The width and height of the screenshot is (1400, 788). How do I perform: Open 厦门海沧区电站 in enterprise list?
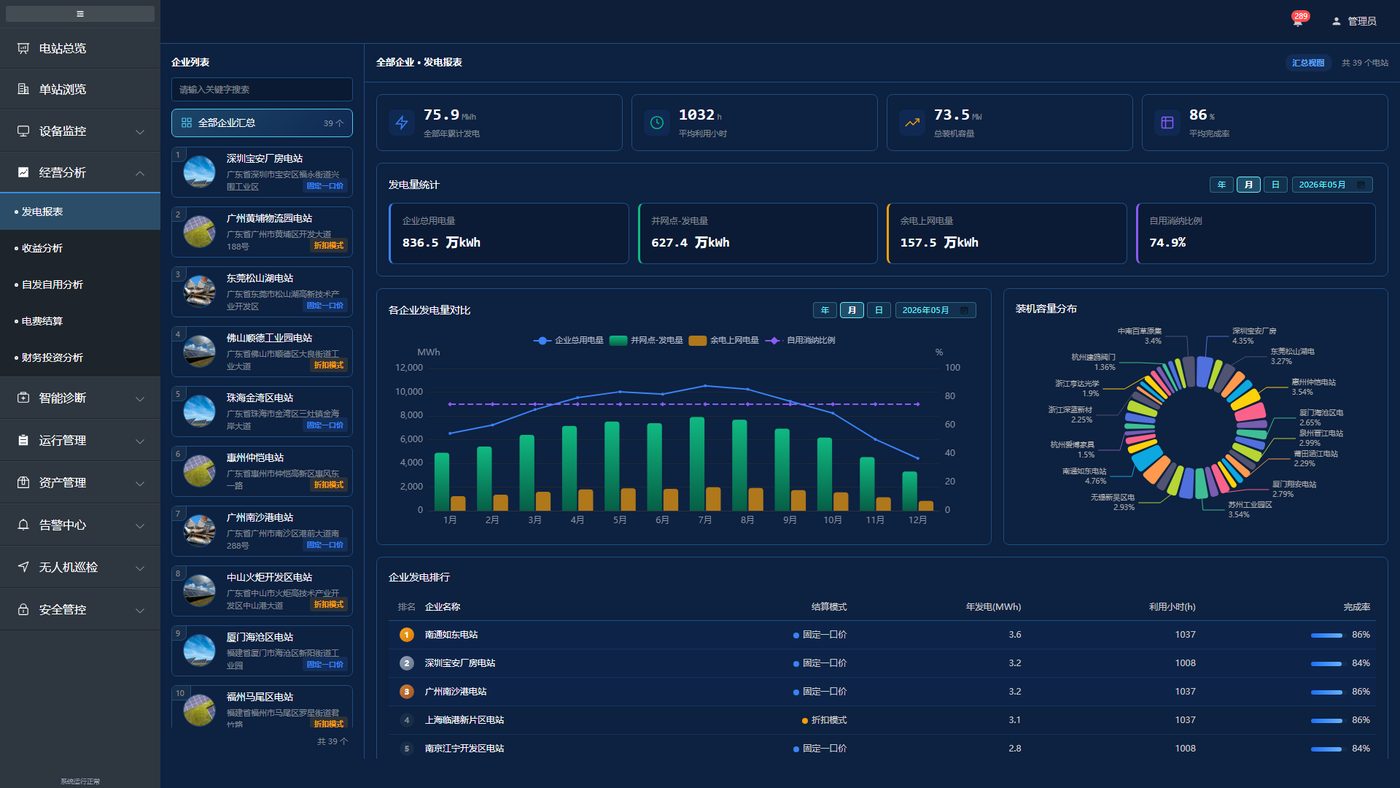(262, 651)
